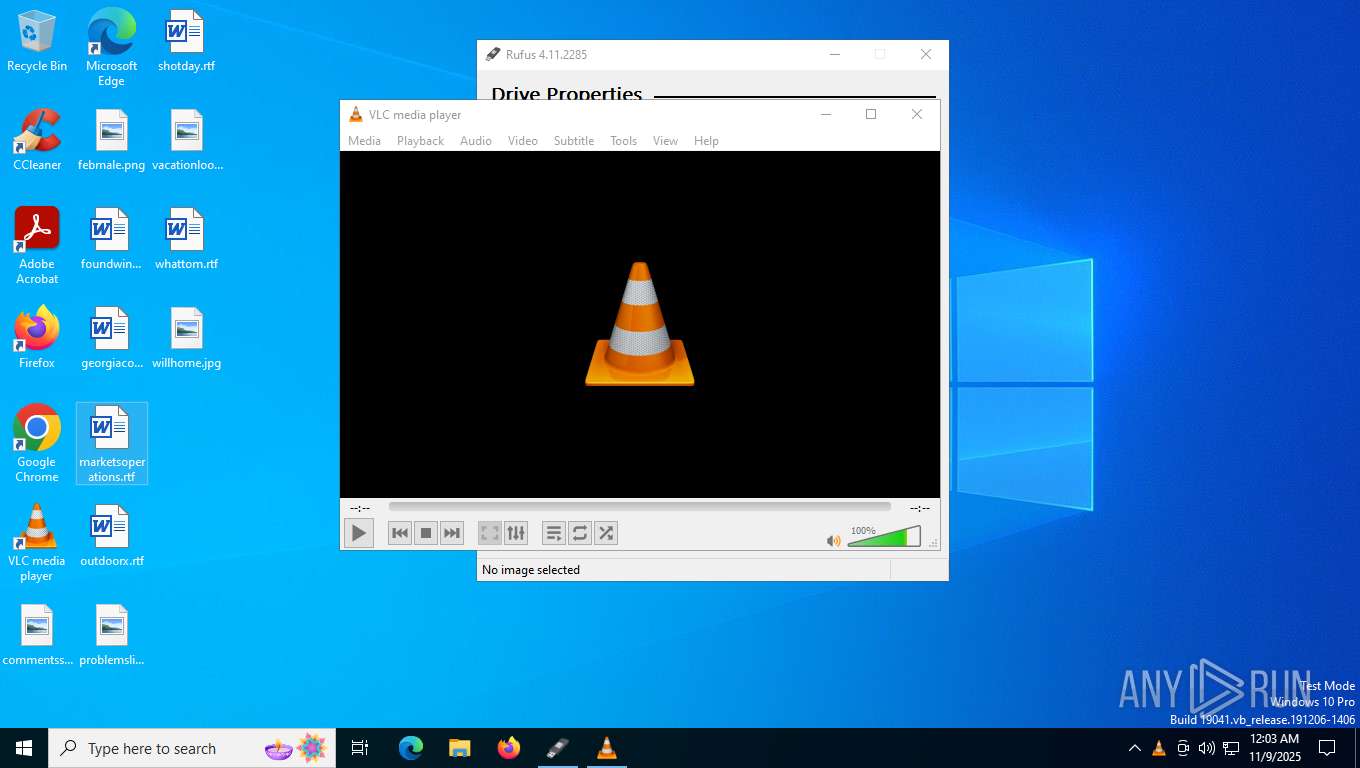Skip to previous media in VLC
This screenshot has width=1360, height=768.
[400, 533]
